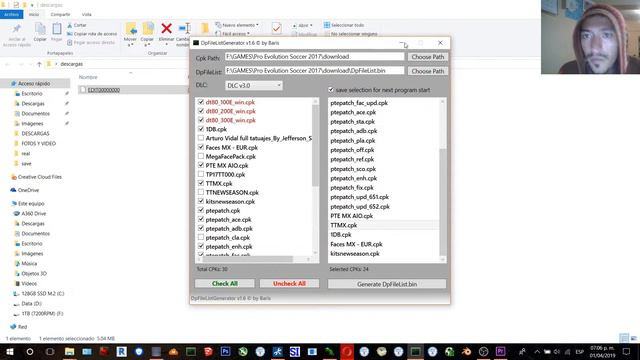Switch Explorer to large icons view bottom-right
Image resolution: width=640 pixels, height=360 pixels.
(633, 338)
